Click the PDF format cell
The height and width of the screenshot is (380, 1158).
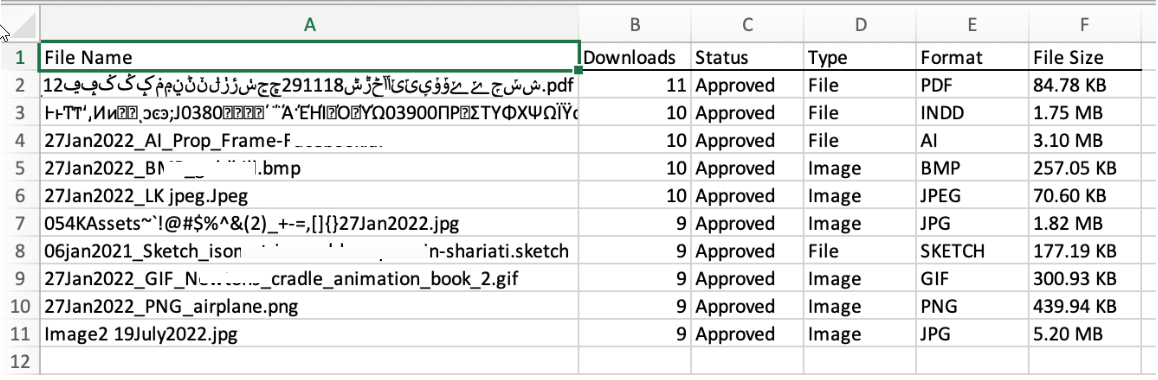point(972,85)
